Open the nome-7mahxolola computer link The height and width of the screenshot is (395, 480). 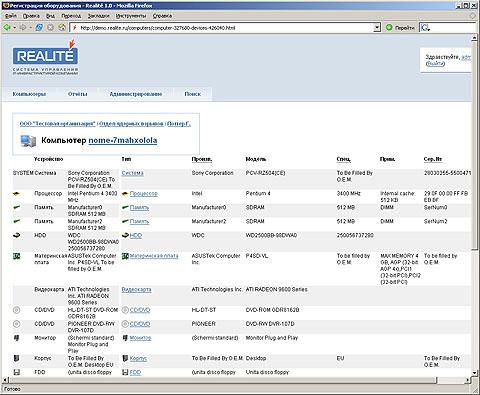(x=123, y=140)
